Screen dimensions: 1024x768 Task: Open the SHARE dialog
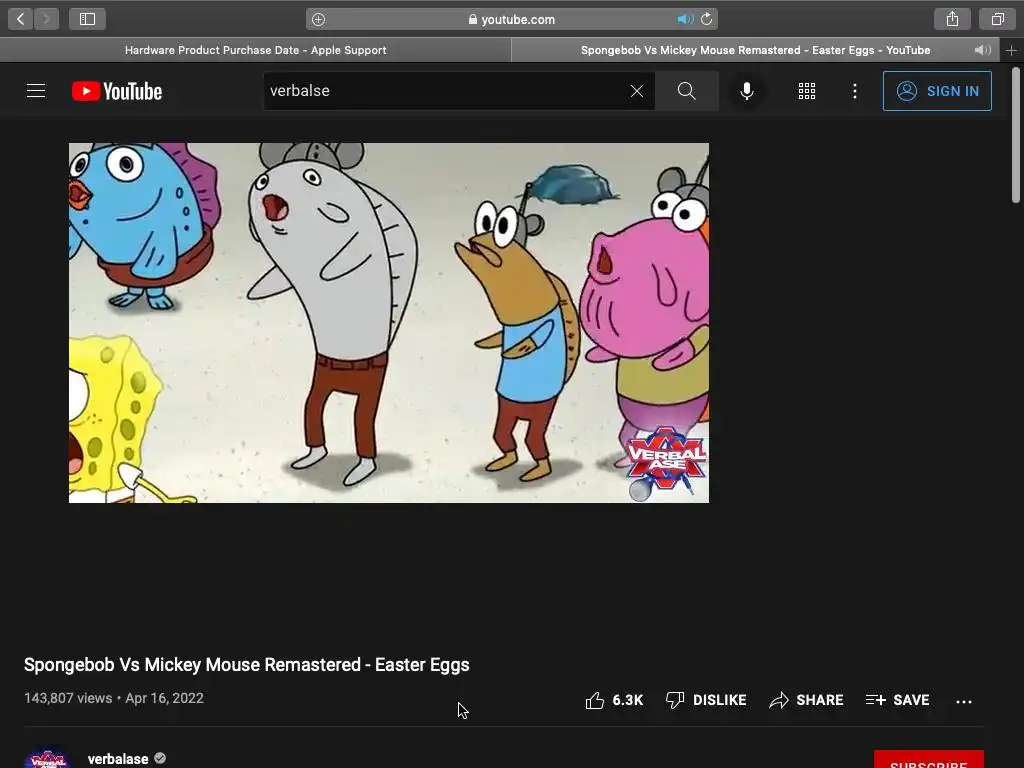coord(806,700)
